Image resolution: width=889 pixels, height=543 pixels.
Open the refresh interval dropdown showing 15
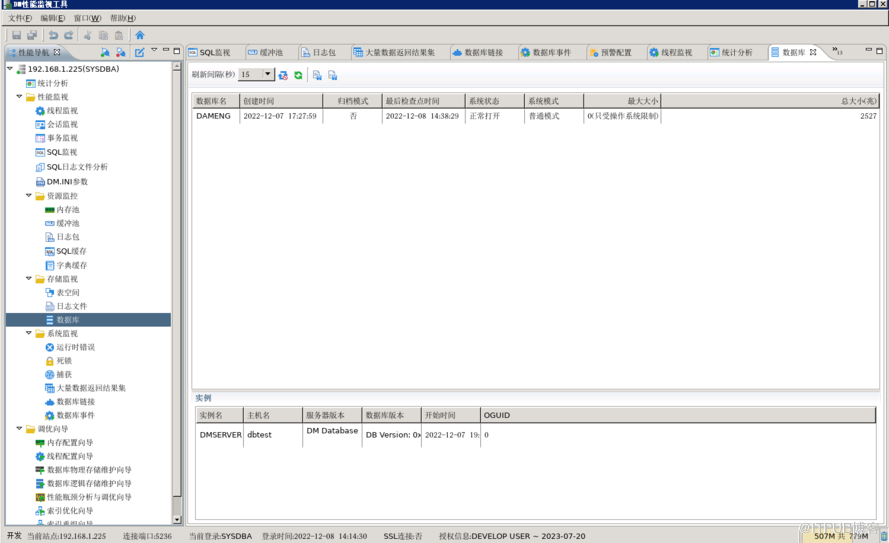click(x=268, y=75)
